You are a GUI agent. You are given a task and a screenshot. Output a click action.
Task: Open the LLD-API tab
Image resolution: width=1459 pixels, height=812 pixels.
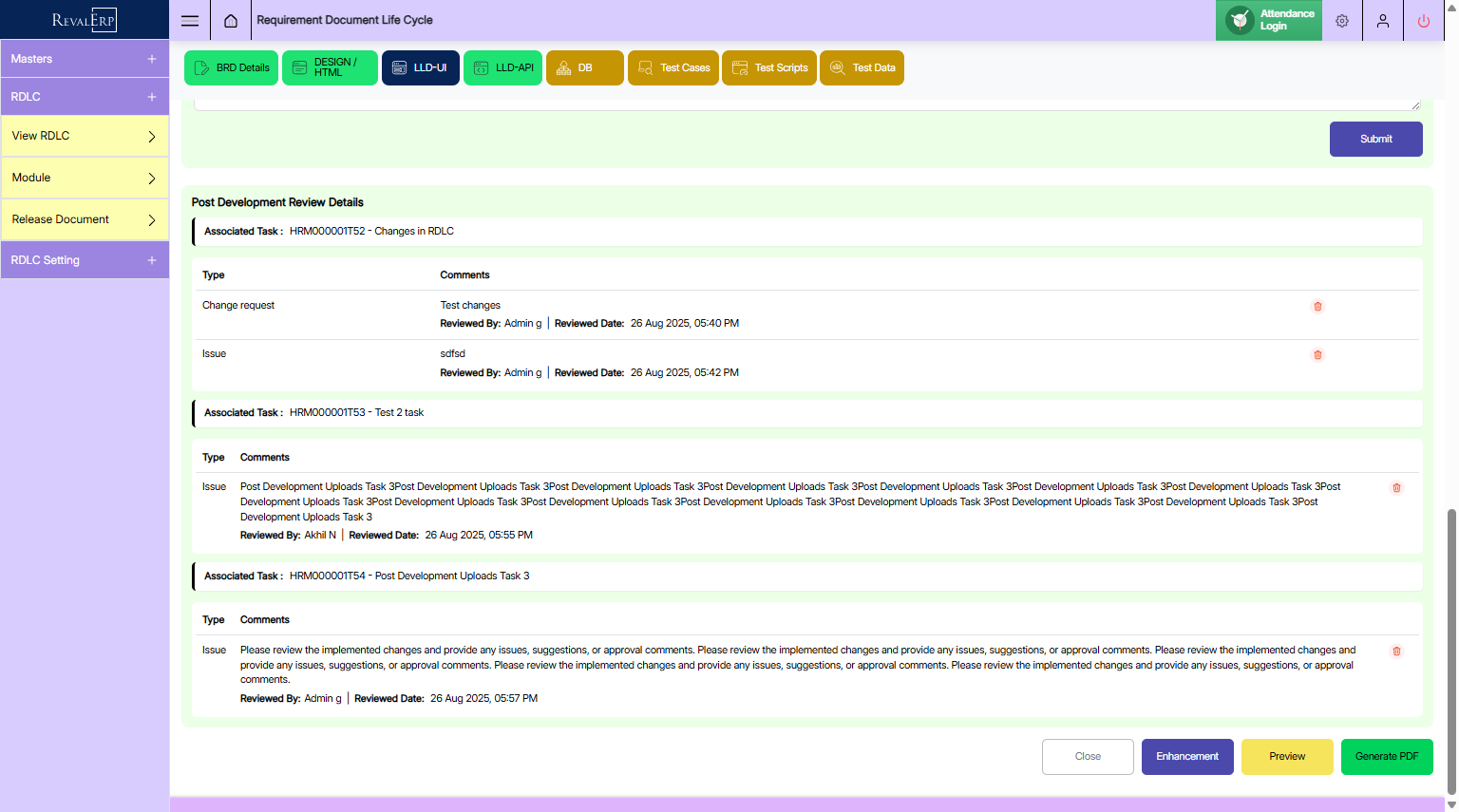click(x=502, y=68)
